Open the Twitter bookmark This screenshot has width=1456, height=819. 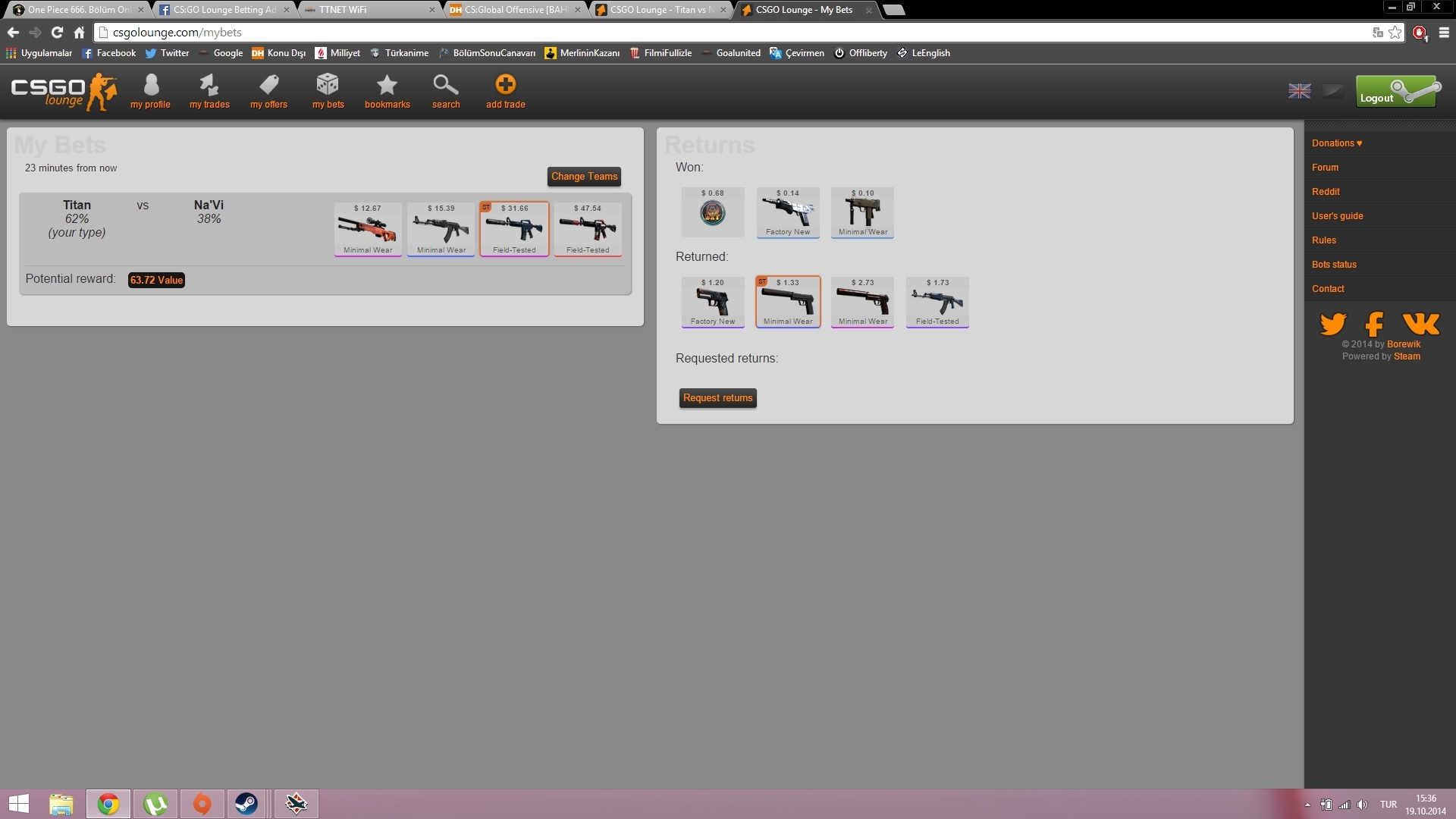coord(167,53)
